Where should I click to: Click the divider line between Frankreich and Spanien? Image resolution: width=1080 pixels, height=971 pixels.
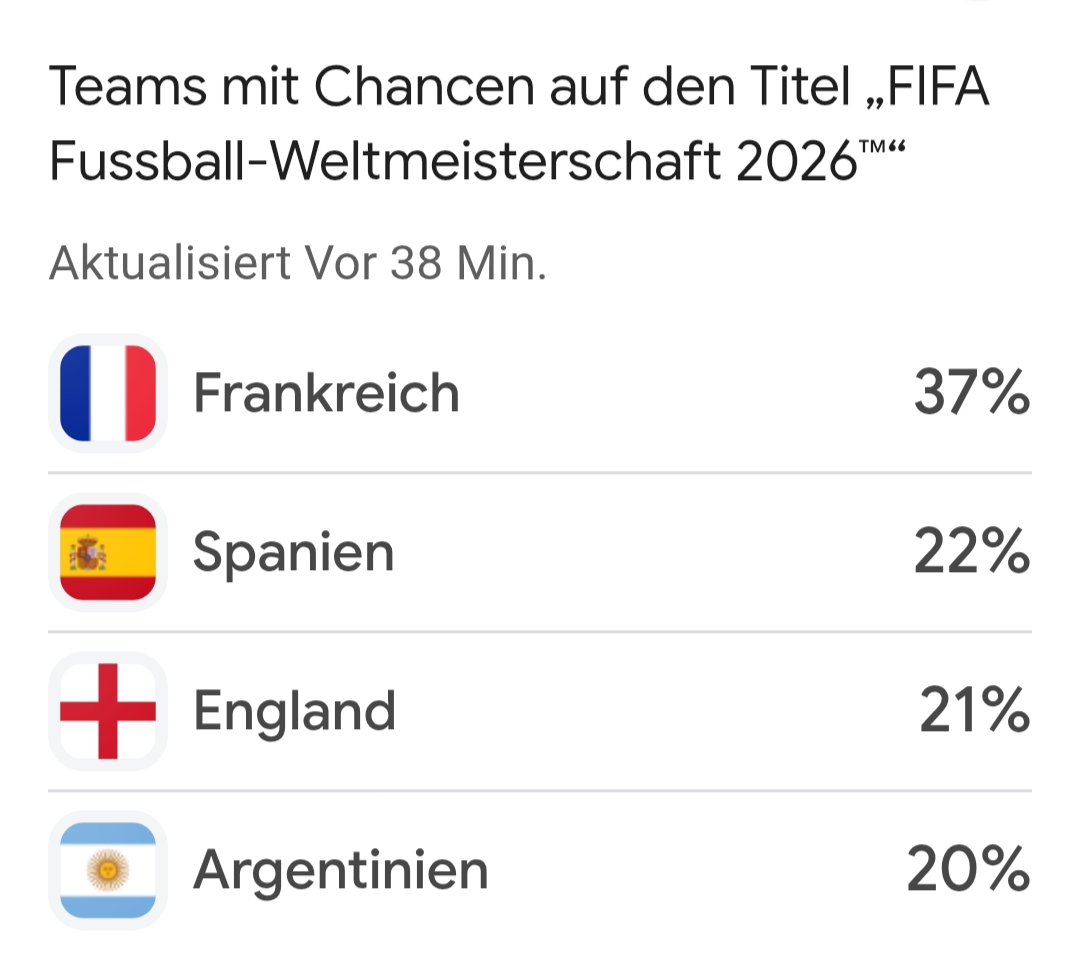[x=540, y=473]
